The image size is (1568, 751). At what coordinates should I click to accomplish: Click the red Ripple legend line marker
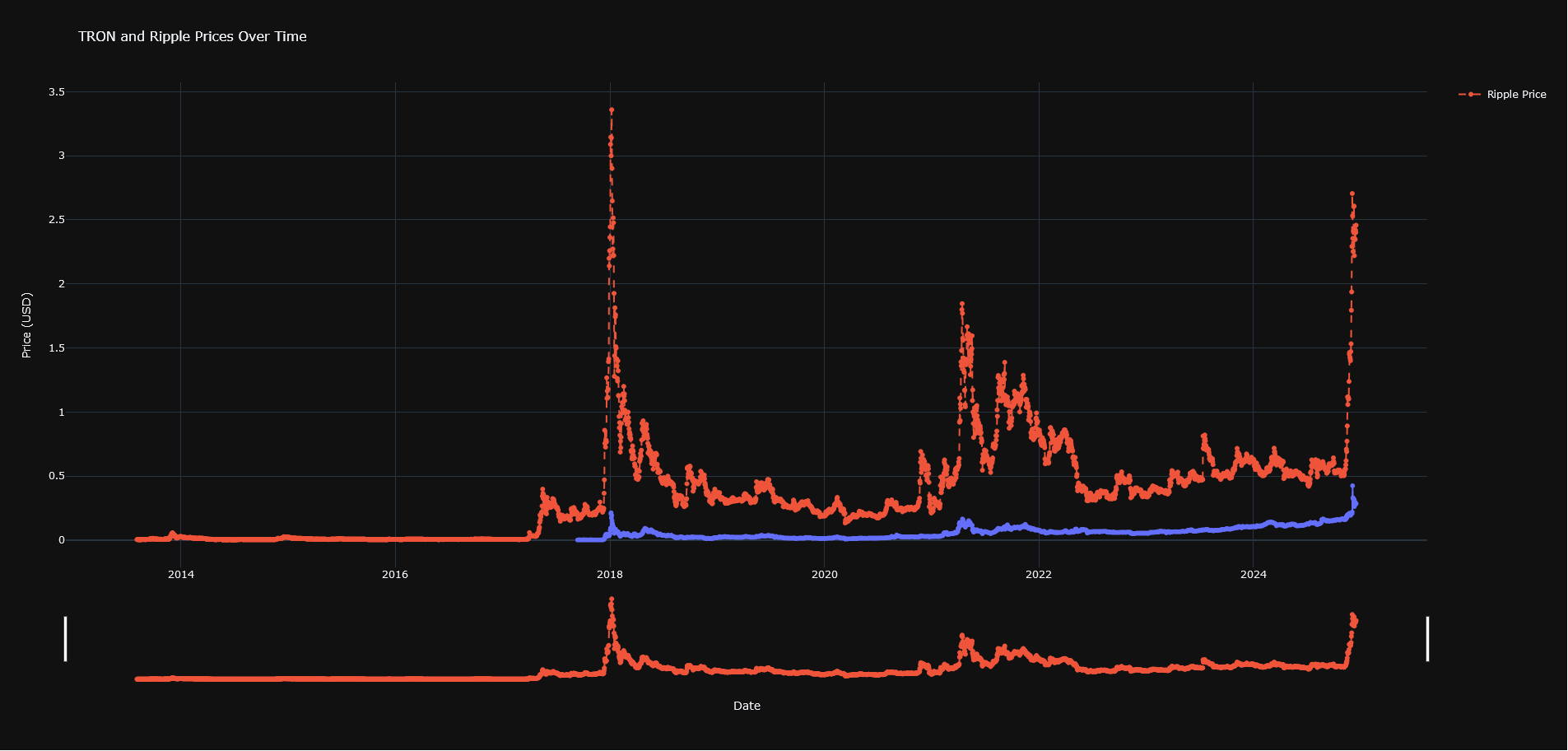coord(1470,95)
